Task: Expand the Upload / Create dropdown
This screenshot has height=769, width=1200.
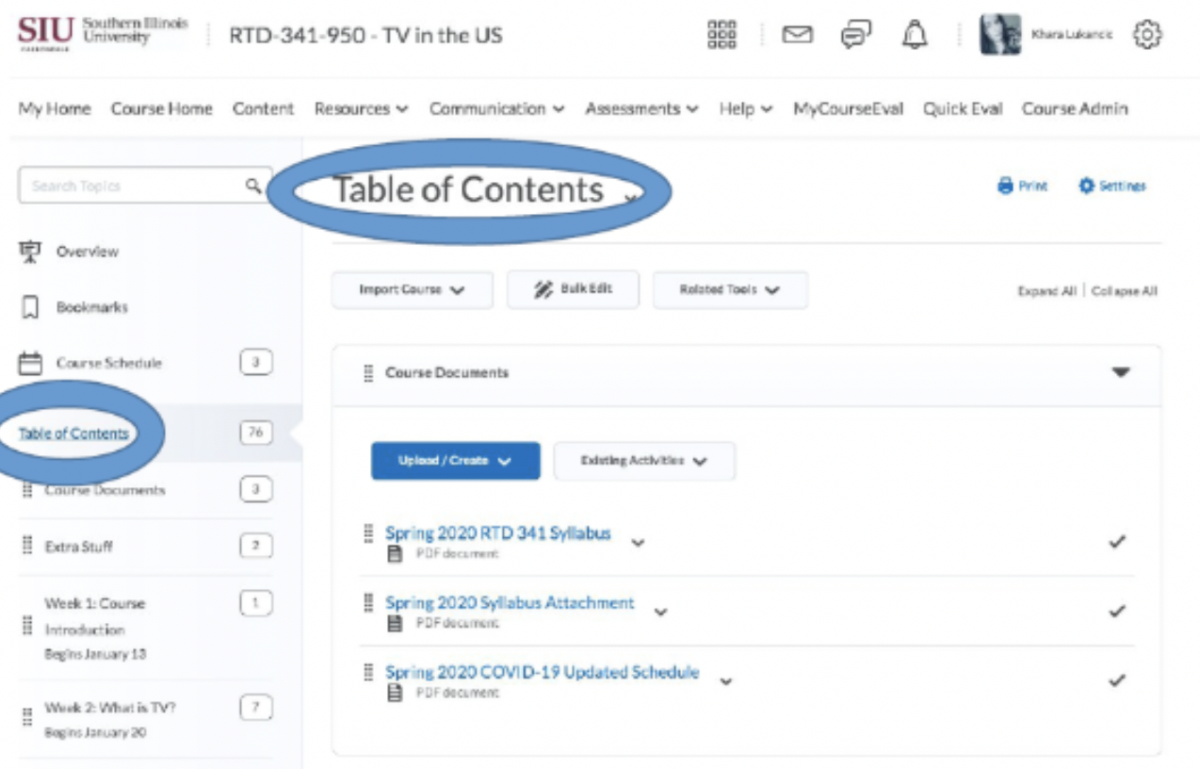Action: [455, 461]
